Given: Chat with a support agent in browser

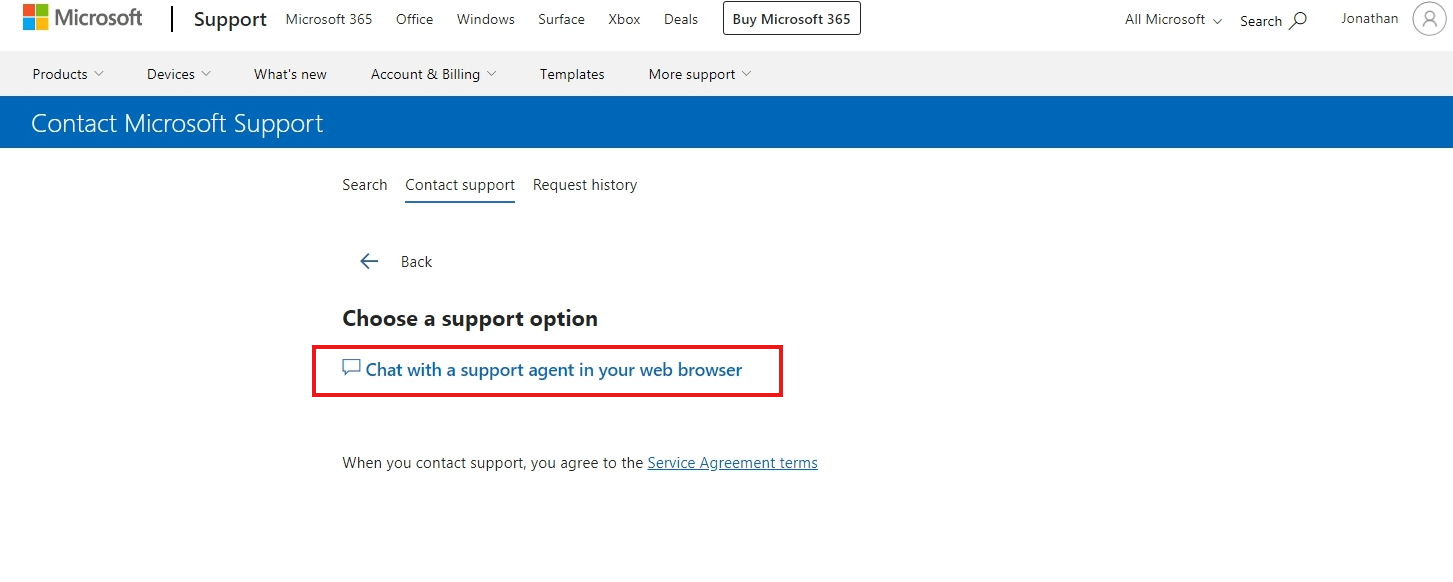Looking at the screenshot, I should [x=553, y=369].
